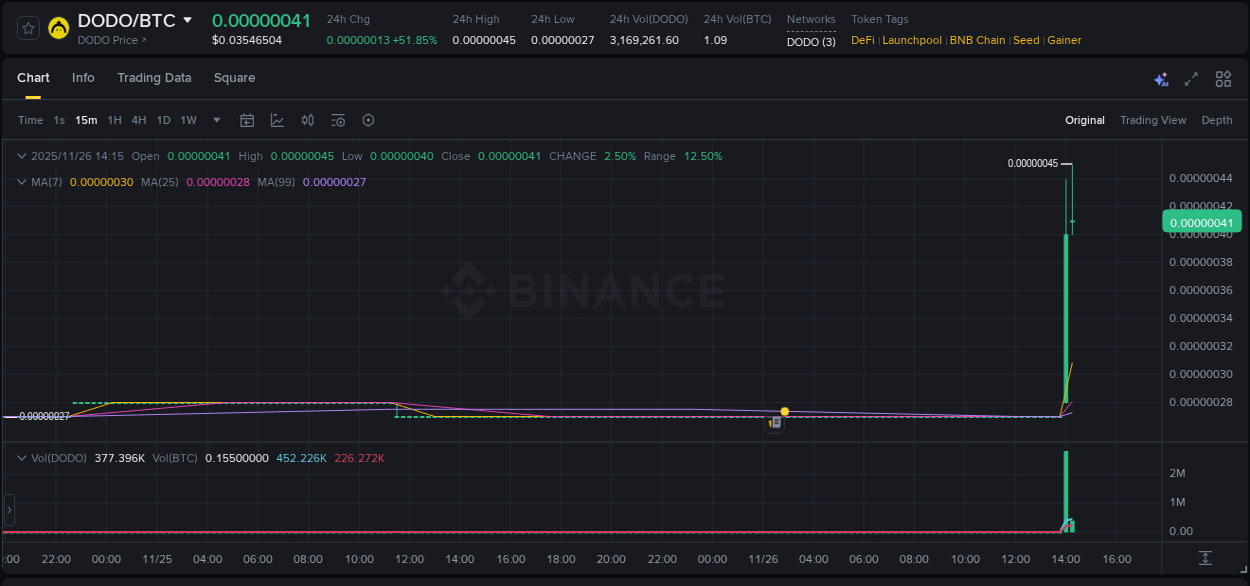Screen dimensions: 1250x586
Task: Expand the chart to fullscreen with the arrows icon
Action: tap(1191, 78)
